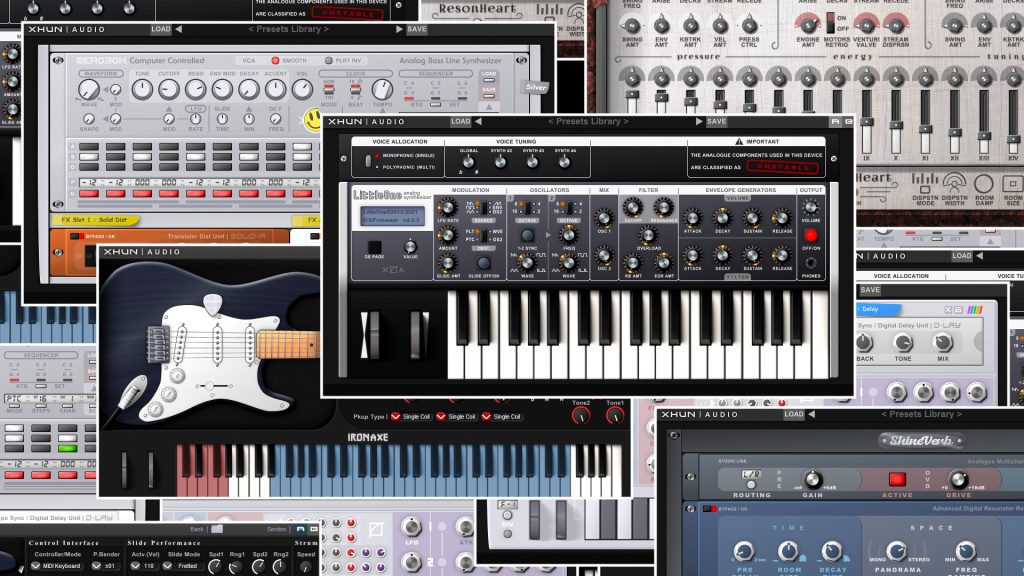
Task: Click the D-LAY Tone knob
Action: pos(903,342)
